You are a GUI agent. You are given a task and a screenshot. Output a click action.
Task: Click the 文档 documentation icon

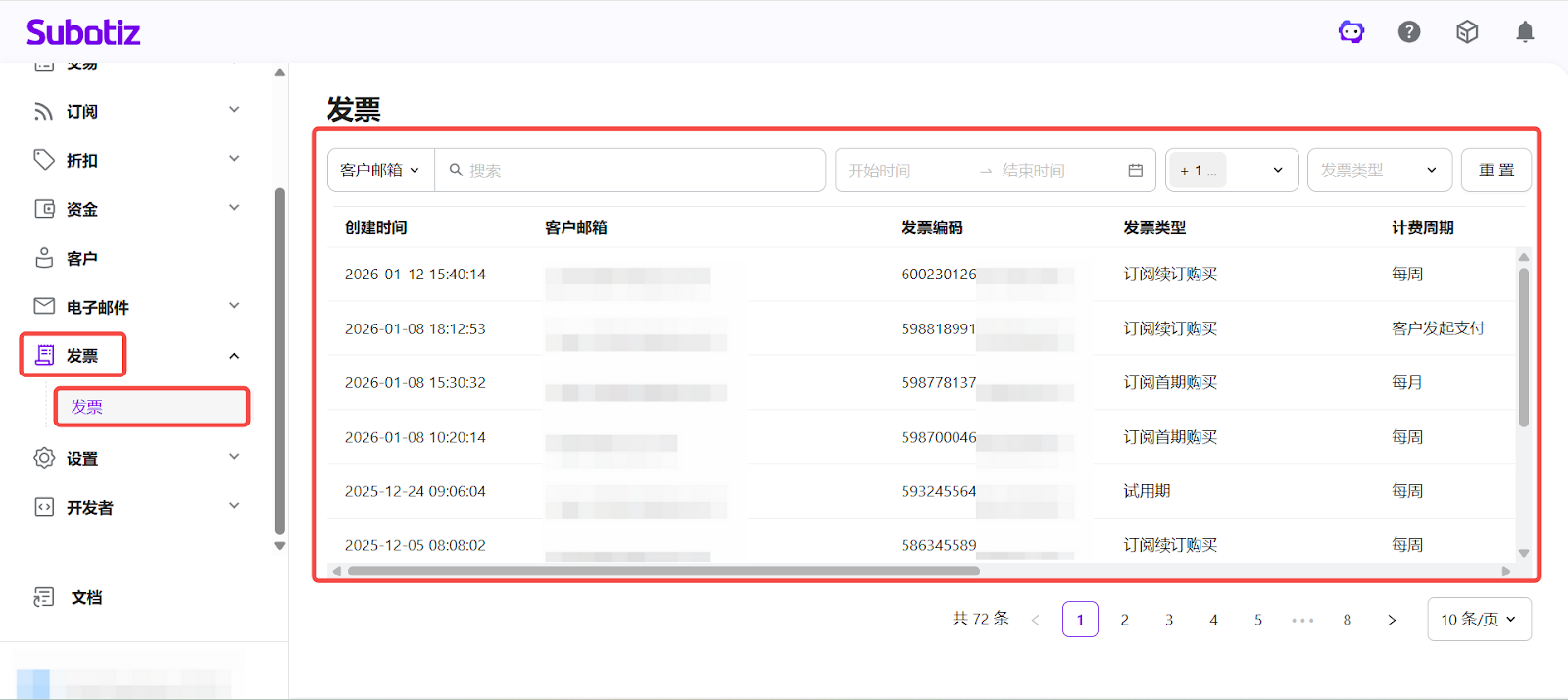pos(44,597)
